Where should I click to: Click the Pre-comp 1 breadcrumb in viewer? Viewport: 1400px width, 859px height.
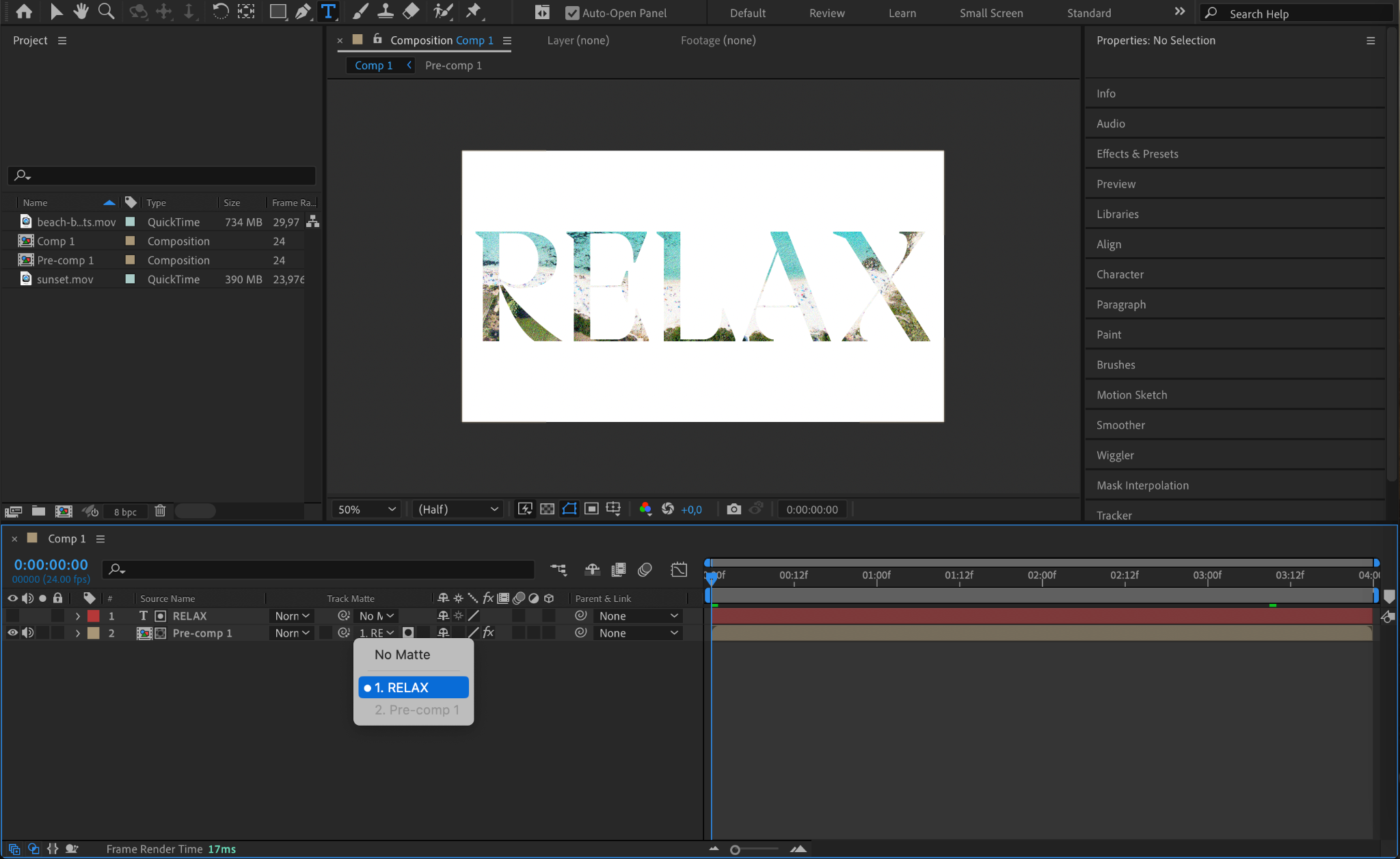click(x=453, y=66)
